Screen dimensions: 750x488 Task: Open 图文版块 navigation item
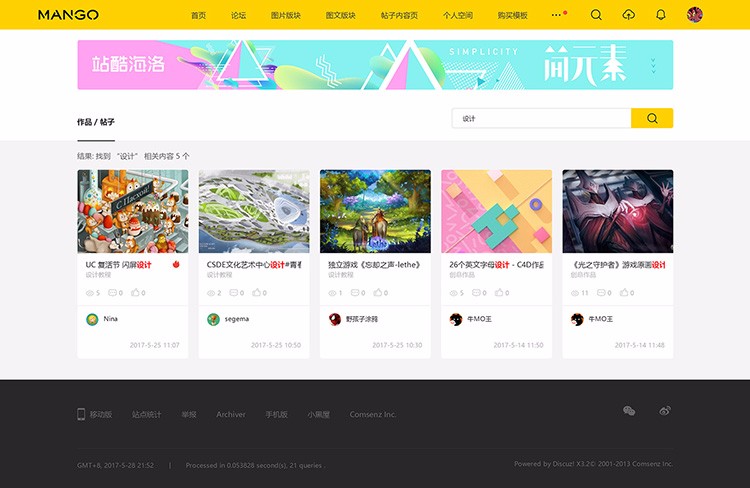pos(341,15)
